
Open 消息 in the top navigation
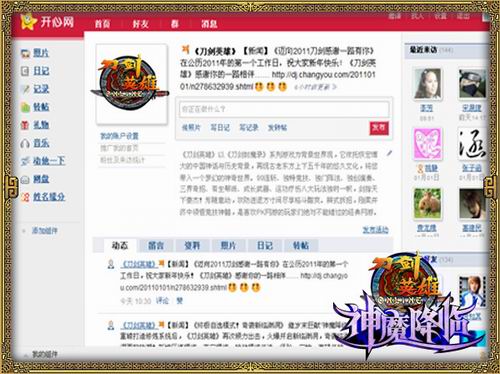click(x=209, y=24)
